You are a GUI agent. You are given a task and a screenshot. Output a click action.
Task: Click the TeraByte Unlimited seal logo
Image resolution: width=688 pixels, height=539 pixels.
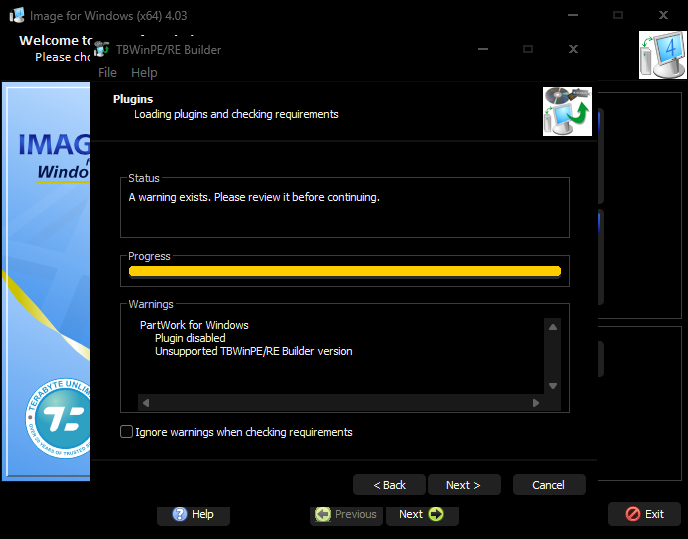(58, 418)
